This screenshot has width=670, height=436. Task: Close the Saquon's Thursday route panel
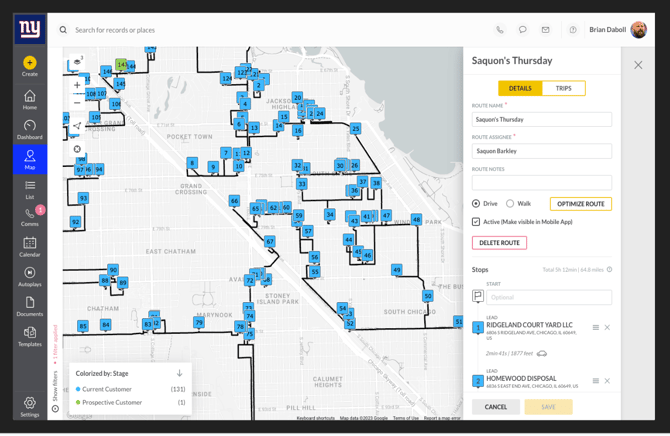tap(638, 65)
